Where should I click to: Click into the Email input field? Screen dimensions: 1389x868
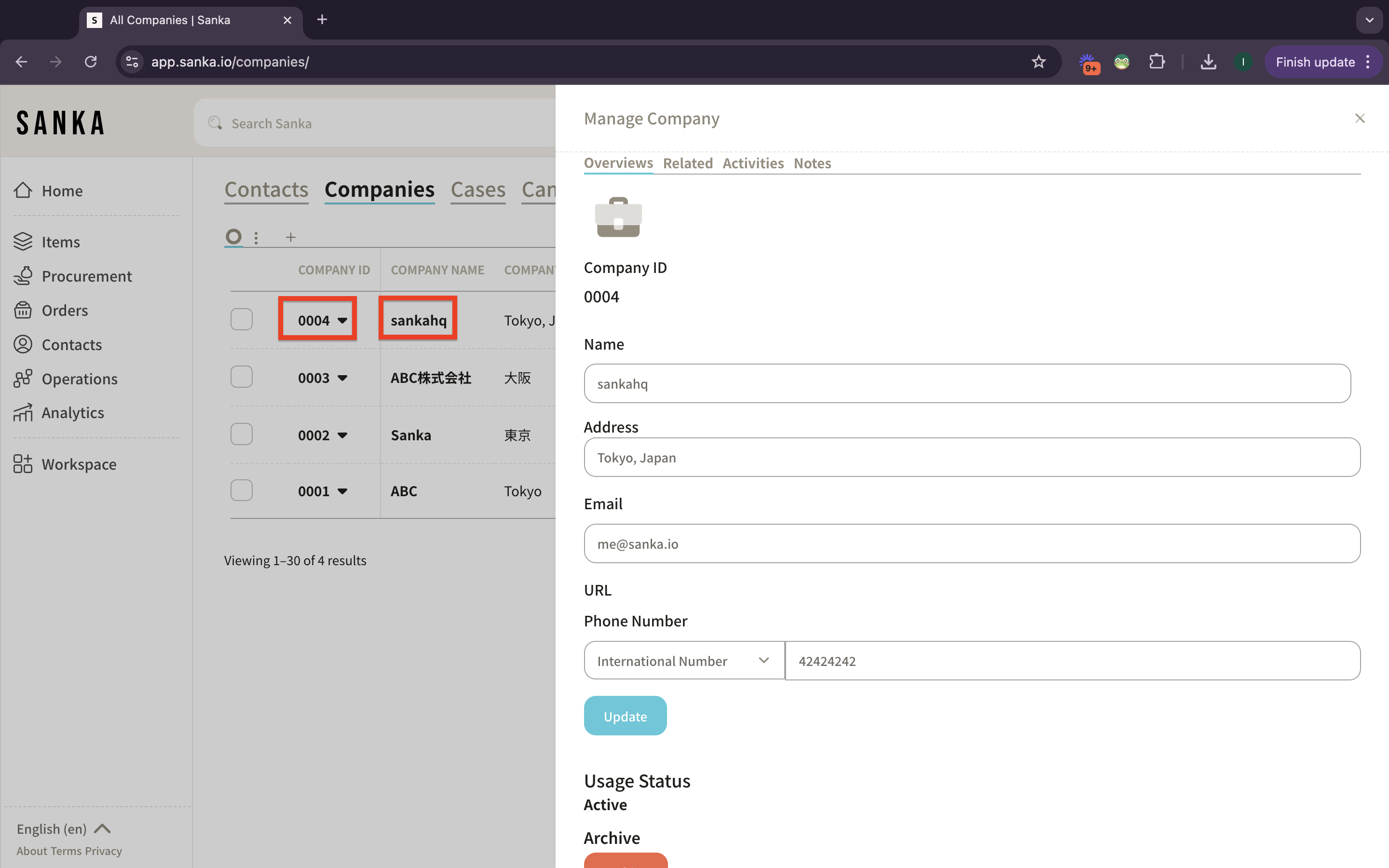[x=971, y=543]
